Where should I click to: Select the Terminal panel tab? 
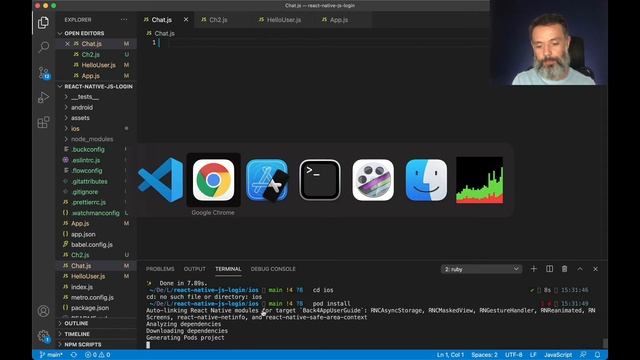(228, 269)
